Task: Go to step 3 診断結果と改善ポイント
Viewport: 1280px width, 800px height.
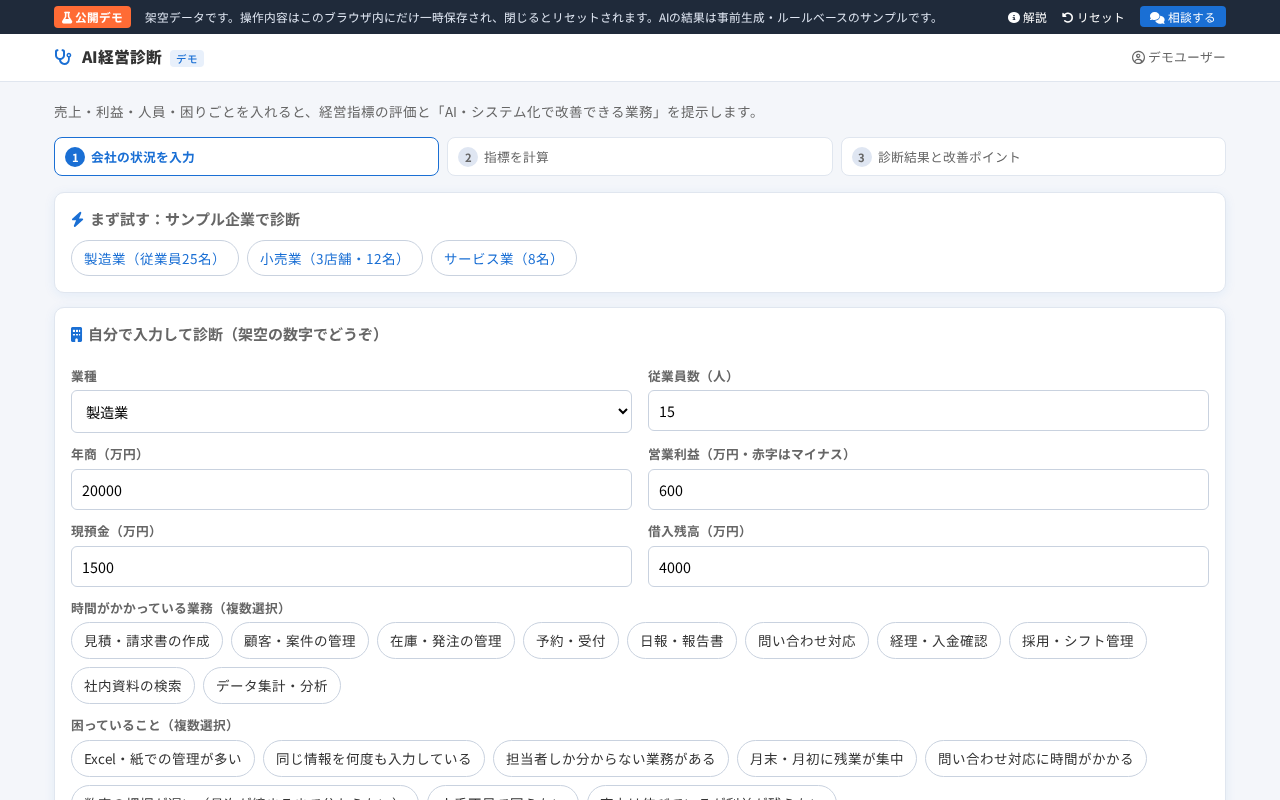Action: click(1033, 157)
